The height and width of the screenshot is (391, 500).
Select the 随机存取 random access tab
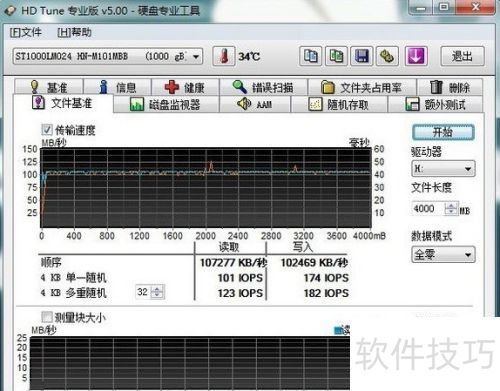339,104
